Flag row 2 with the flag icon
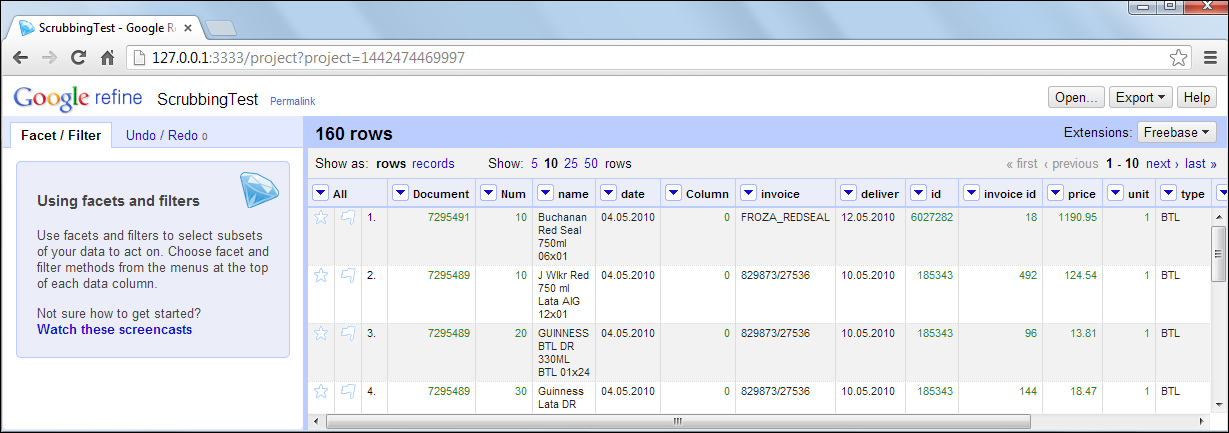The height and width of the screenshot is (433, 1229). 347,275
